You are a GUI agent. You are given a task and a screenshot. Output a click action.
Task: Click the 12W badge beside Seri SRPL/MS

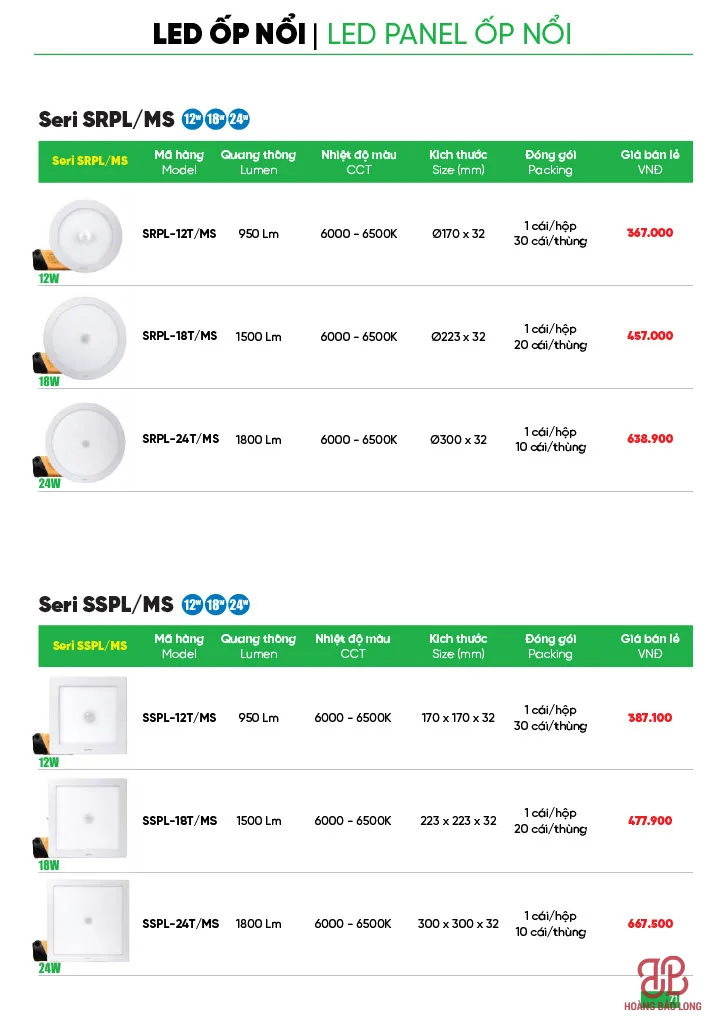pyautogui.click(x=191, y=120)
